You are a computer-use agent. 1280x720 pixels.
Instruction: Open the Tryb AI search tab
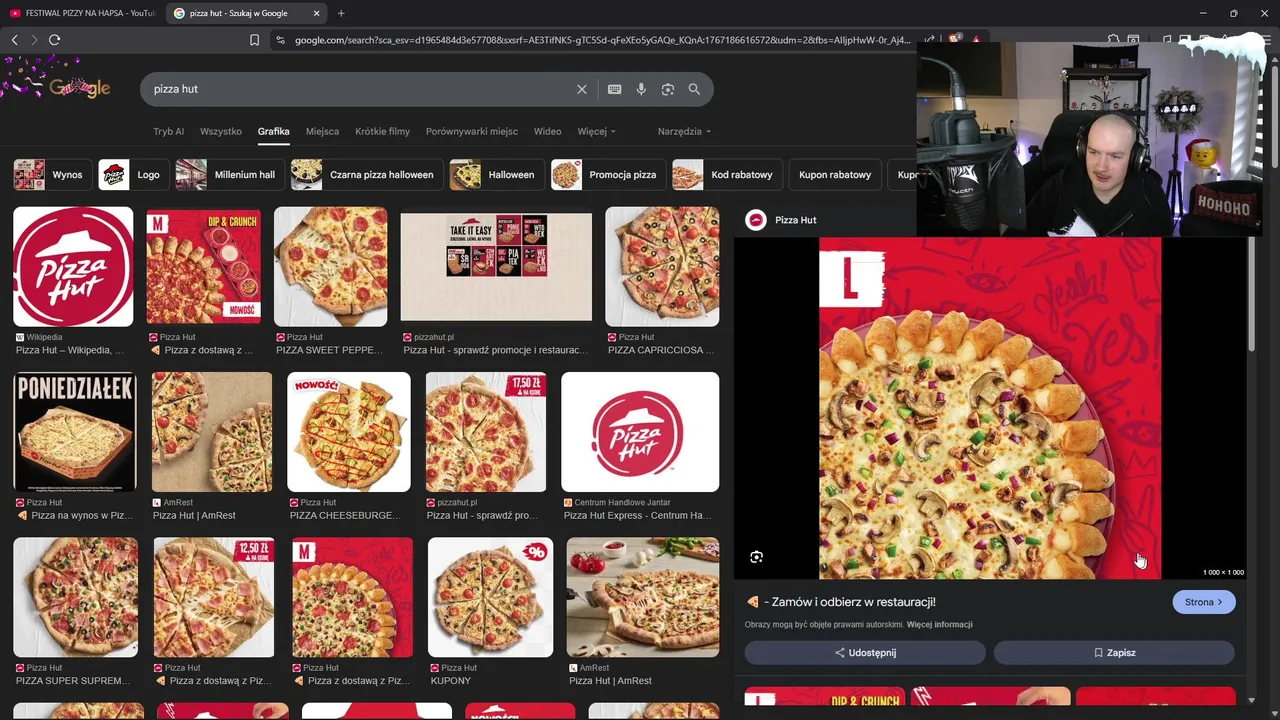click(x=168, y=131)
